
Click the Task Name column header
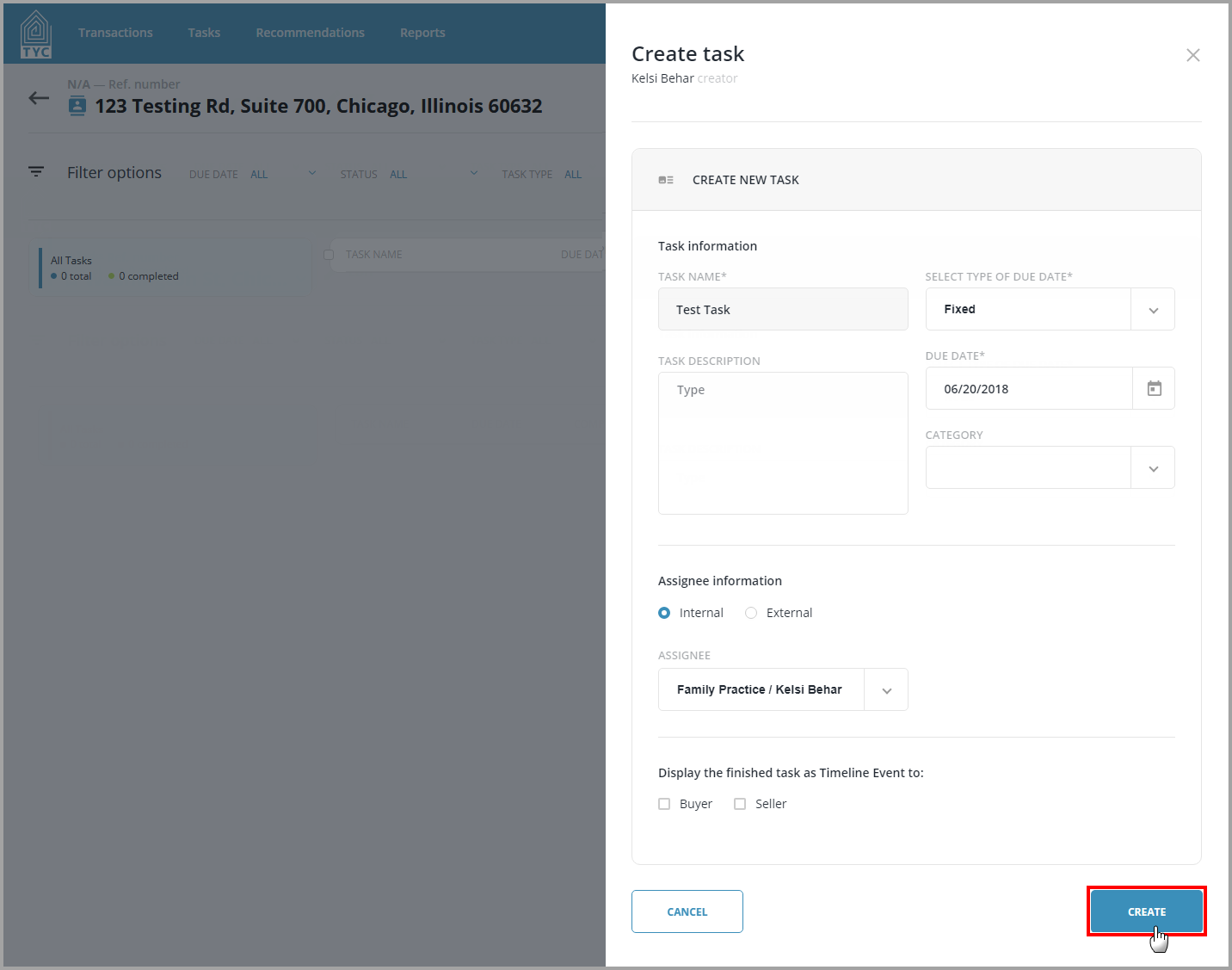tap(374, 255)
